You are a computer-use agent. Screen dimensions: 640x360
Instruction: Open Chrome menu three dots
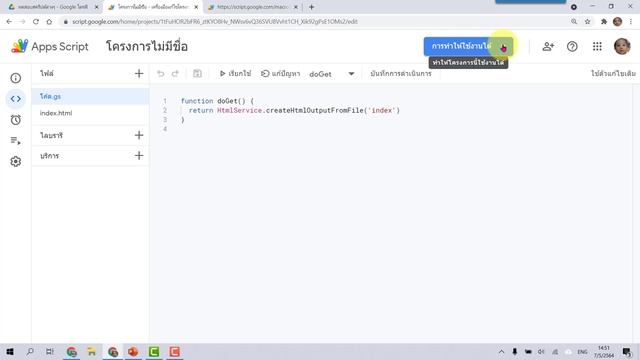tap(631, 22)
